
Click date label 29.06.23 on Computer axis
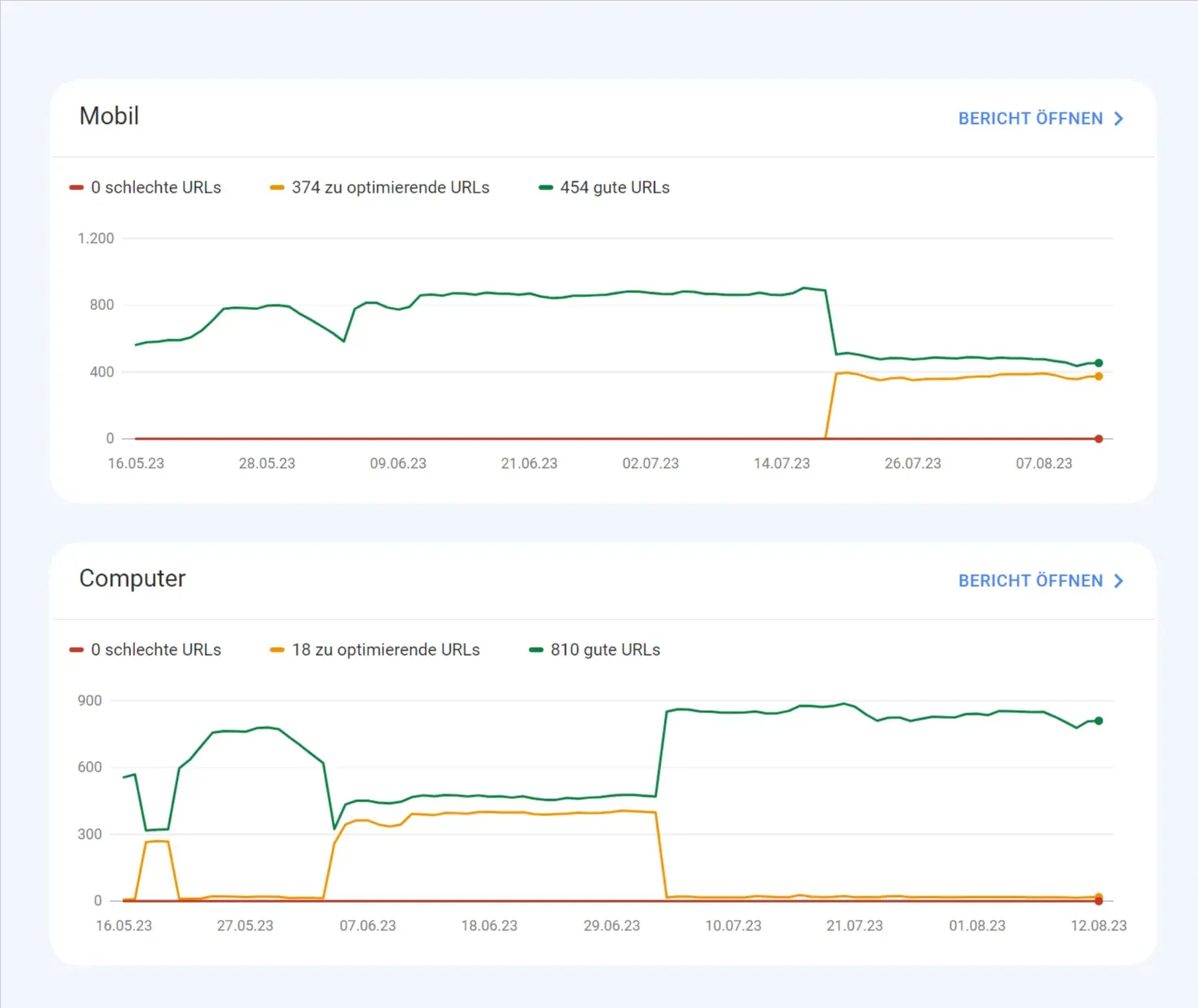[612, 925]
